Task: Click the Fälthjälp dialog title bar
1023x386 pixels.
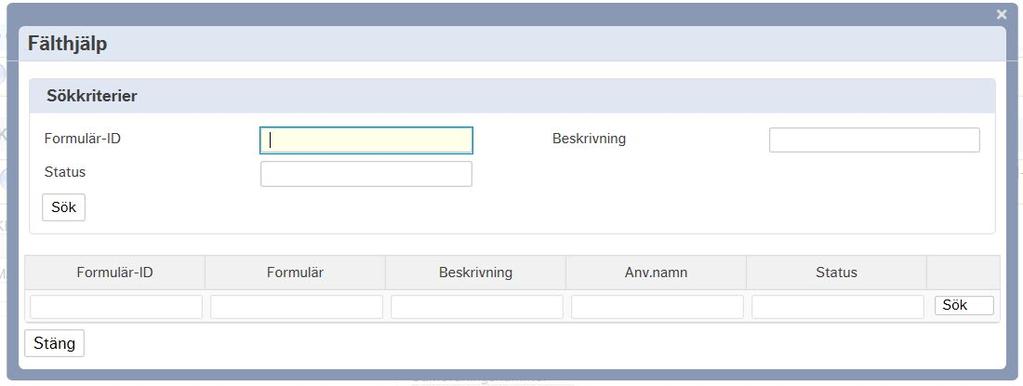Action: point(512,44)
